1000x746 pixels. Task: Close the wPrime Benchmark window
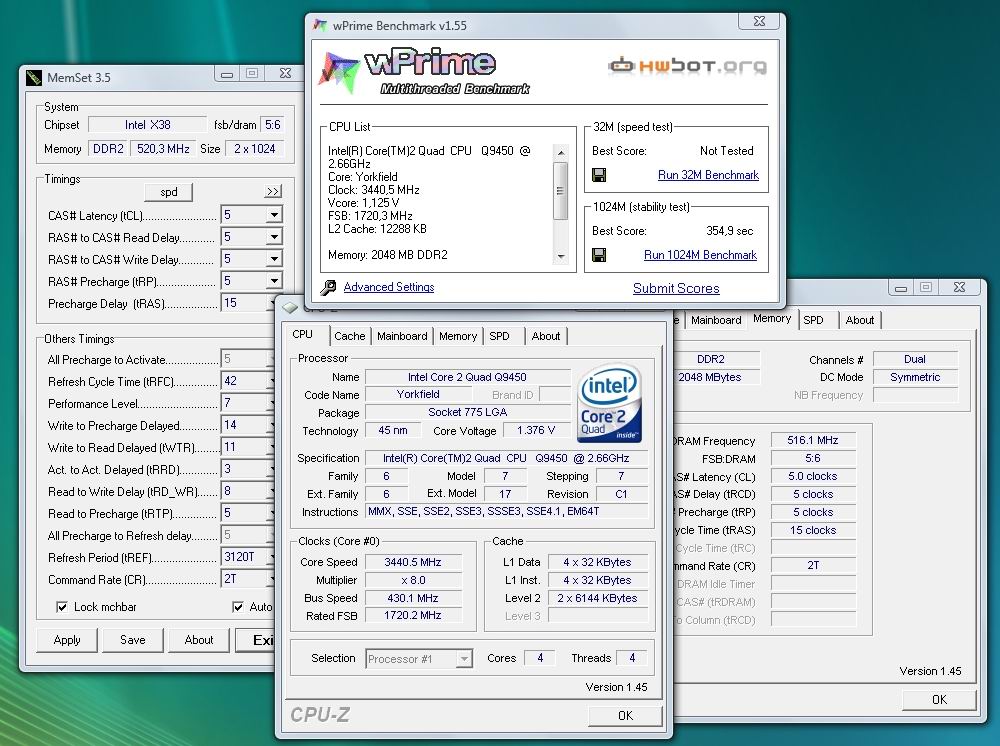(x=759, y=20)
